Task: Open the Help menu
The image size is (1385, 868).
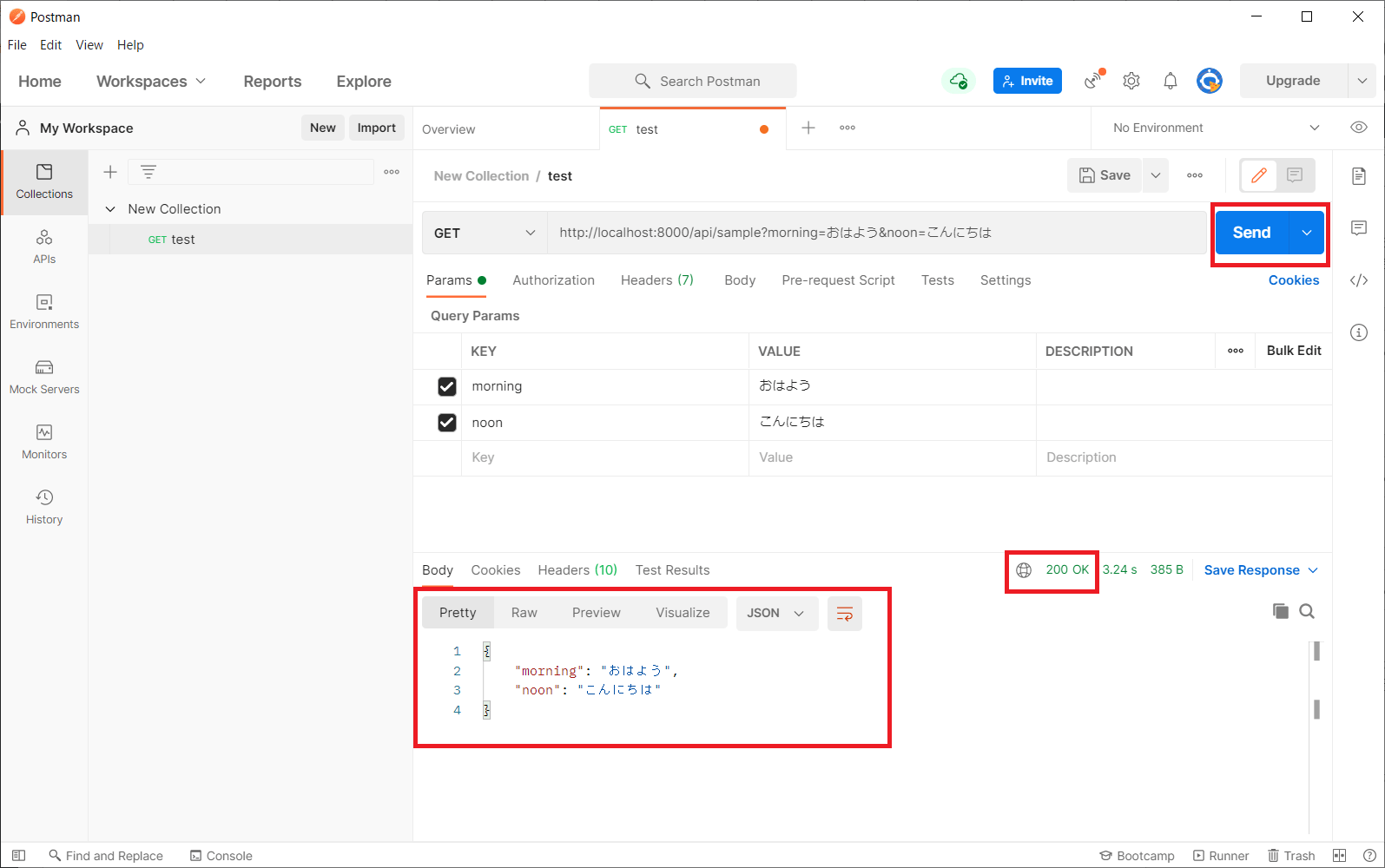Action: click(x=130, y=45)
